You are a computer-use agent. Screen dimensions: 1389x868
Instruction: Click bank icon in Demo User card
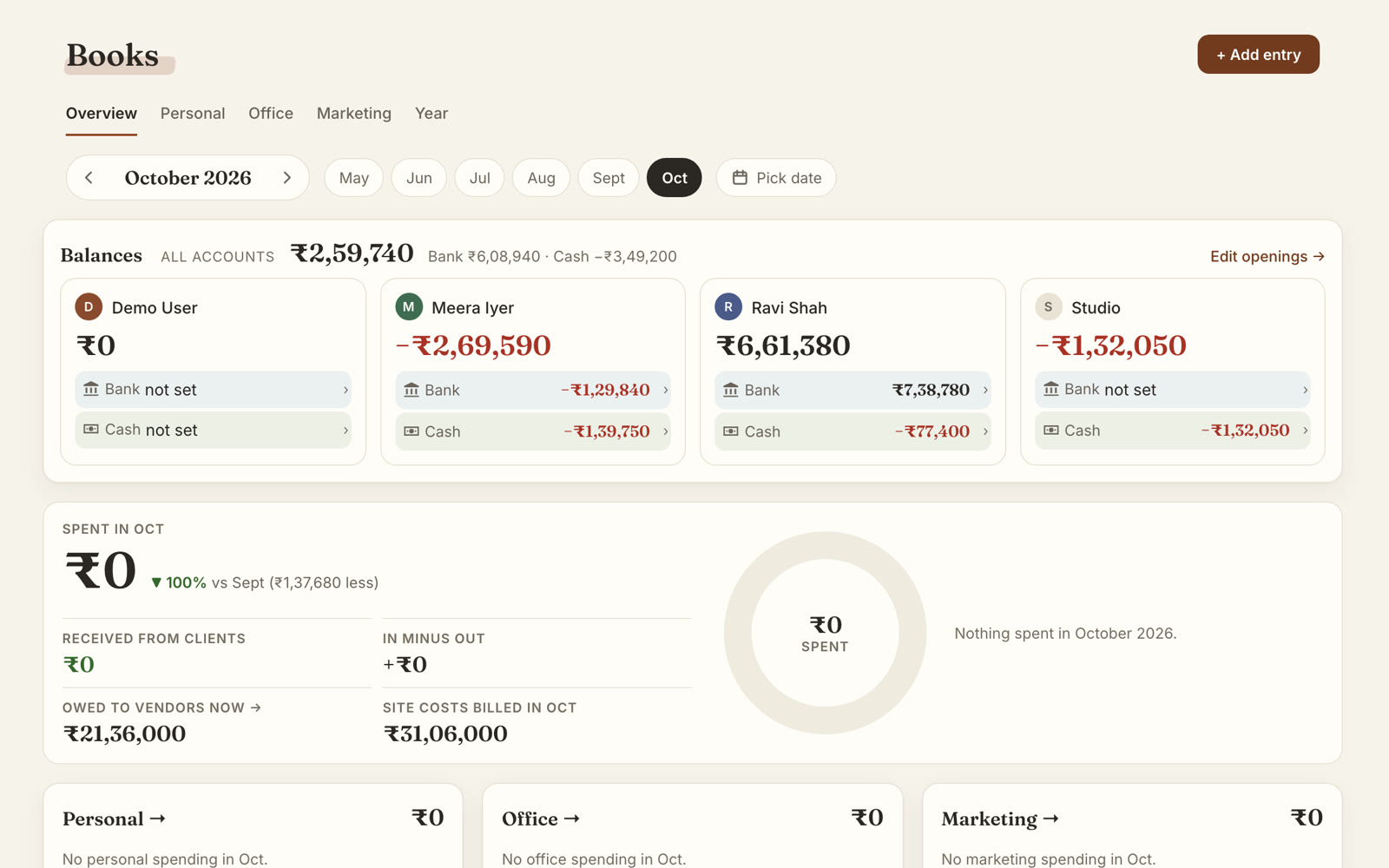(x=91, y=390)
